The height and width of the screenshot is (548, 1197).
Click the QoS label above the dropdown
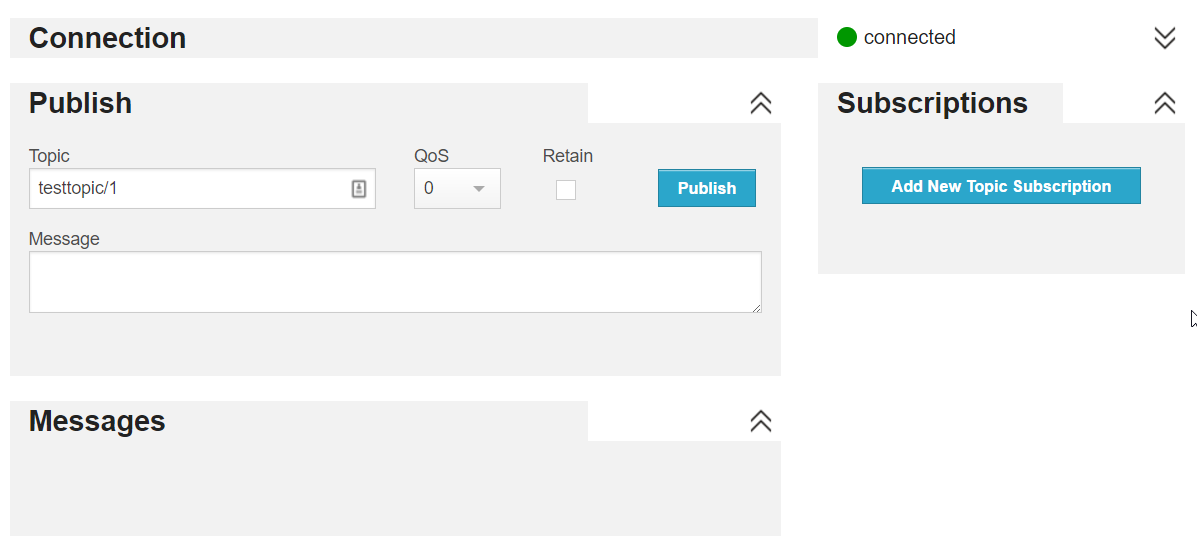[432, 156]
